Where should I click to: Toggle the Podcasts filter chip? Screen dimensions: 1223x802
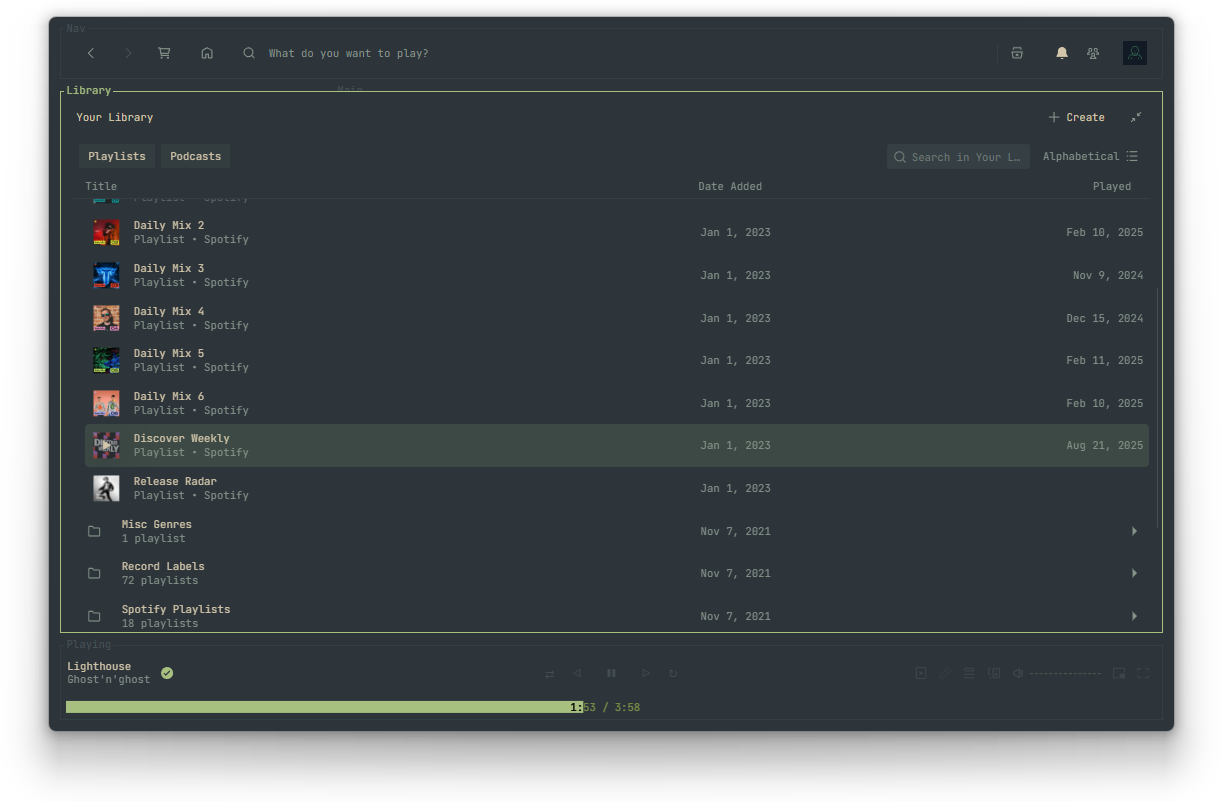pyautogui.click(x=196, y=156)
